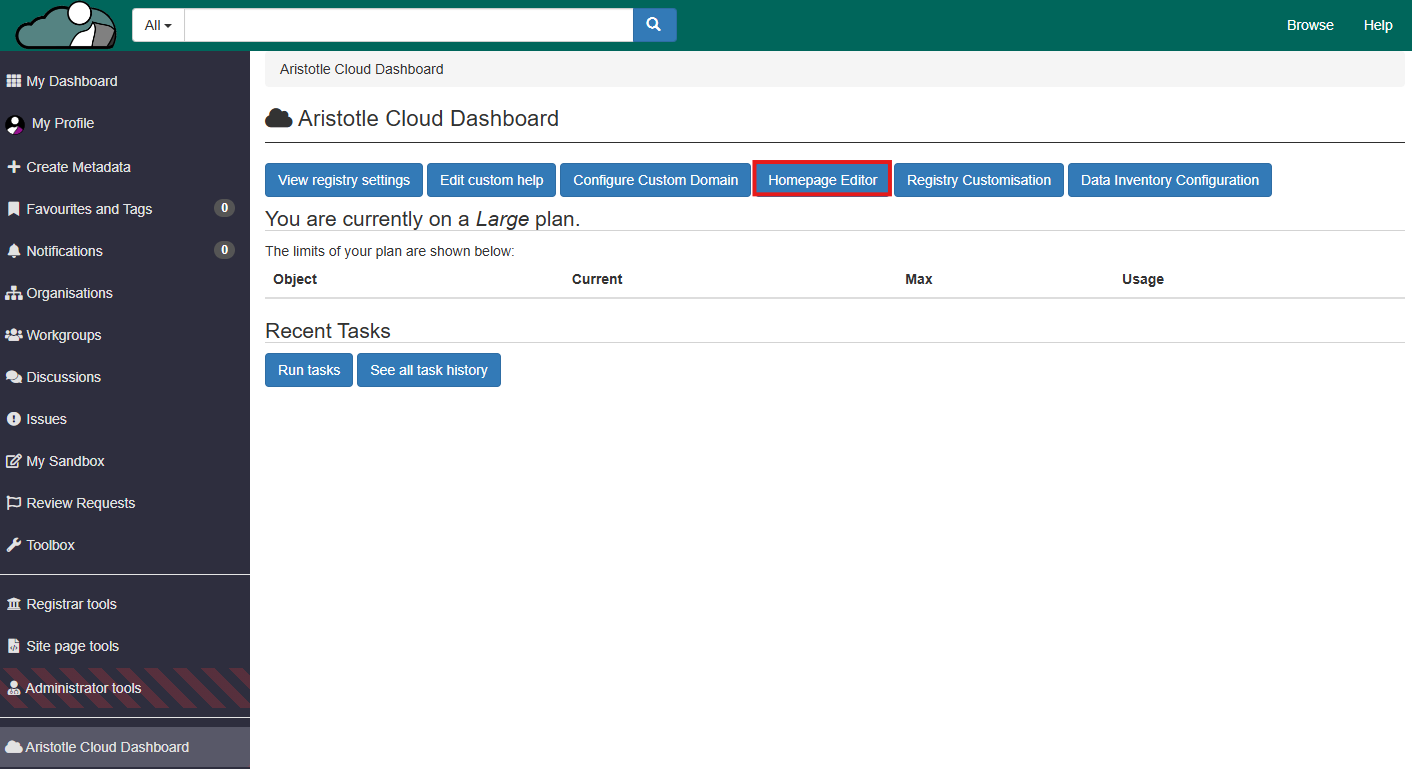Click the My Dashboard grid icon
Screen dimensions: 1412x769
(14, 81)
